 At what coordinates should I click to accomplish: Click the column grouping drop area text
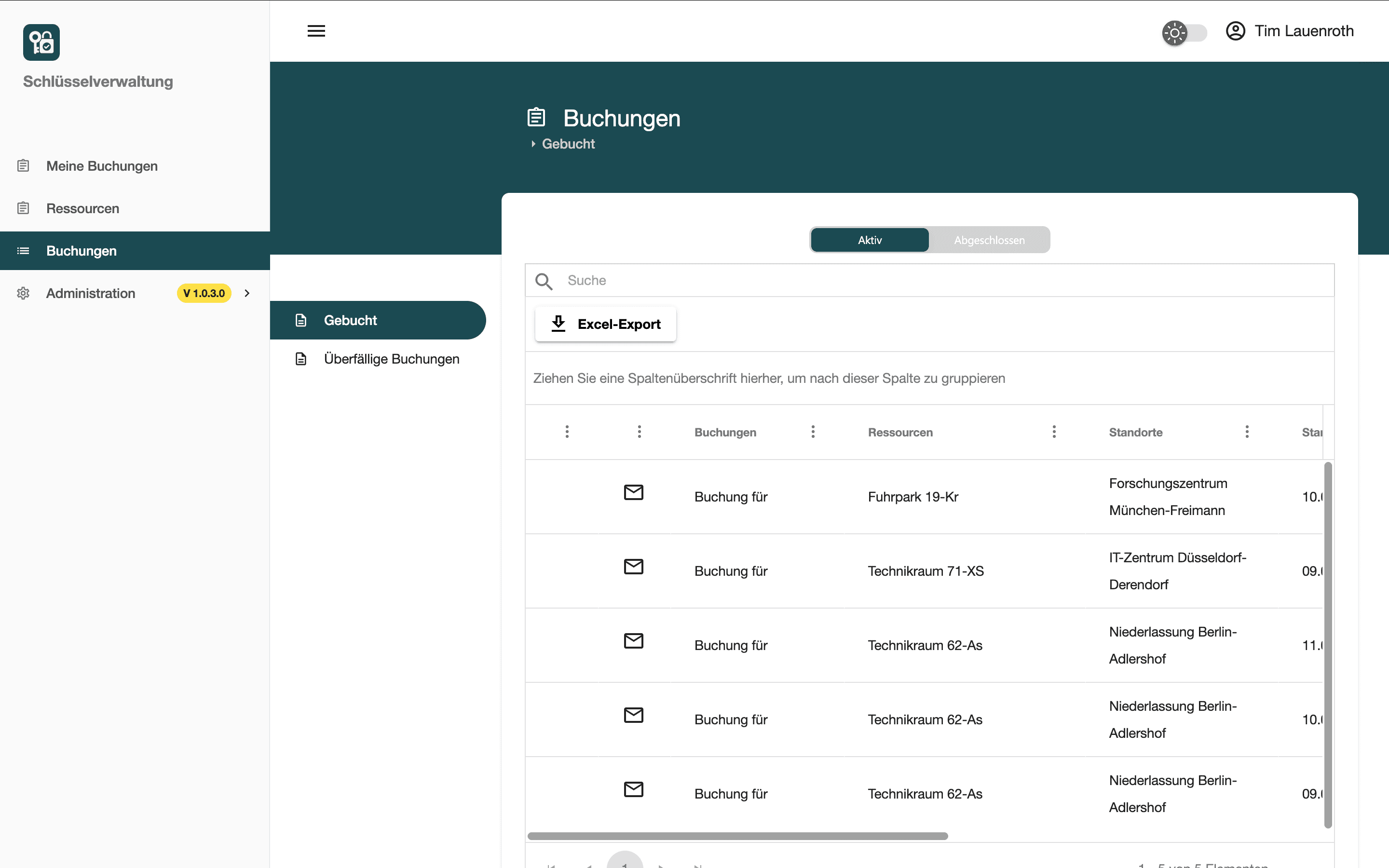pos(769,379)
